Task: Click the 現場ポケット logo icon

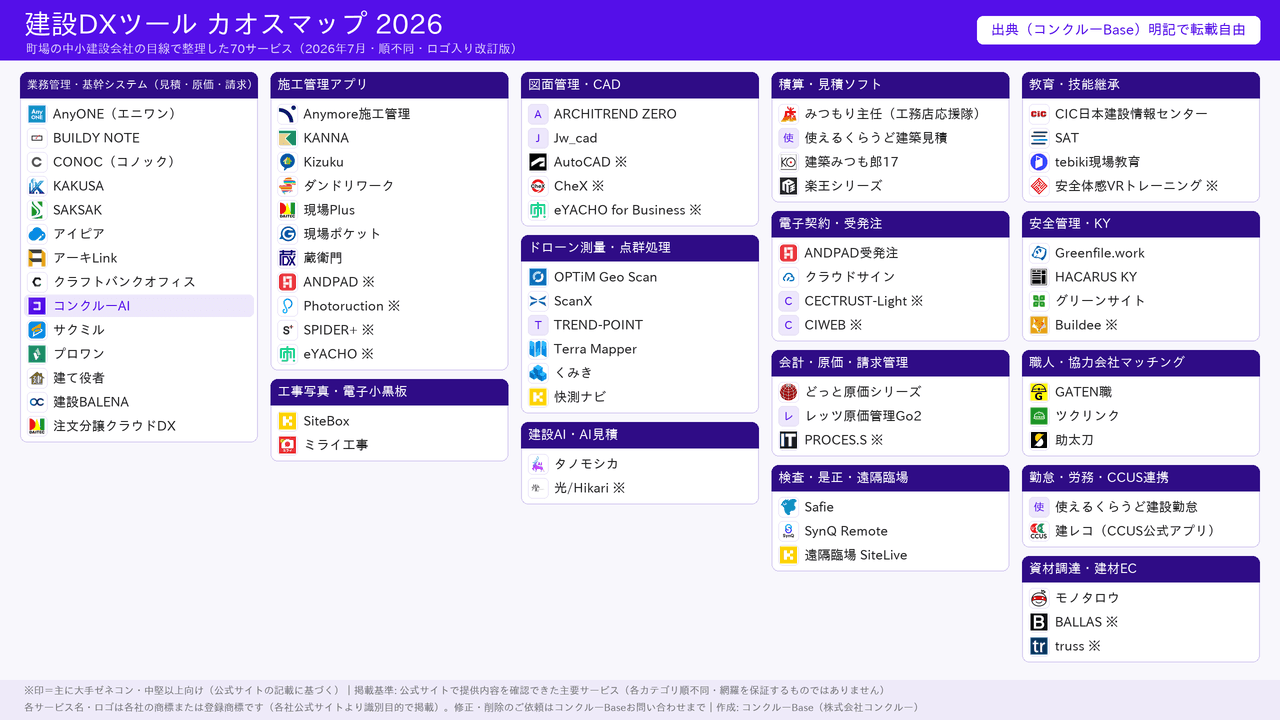Action: point(287,234)
